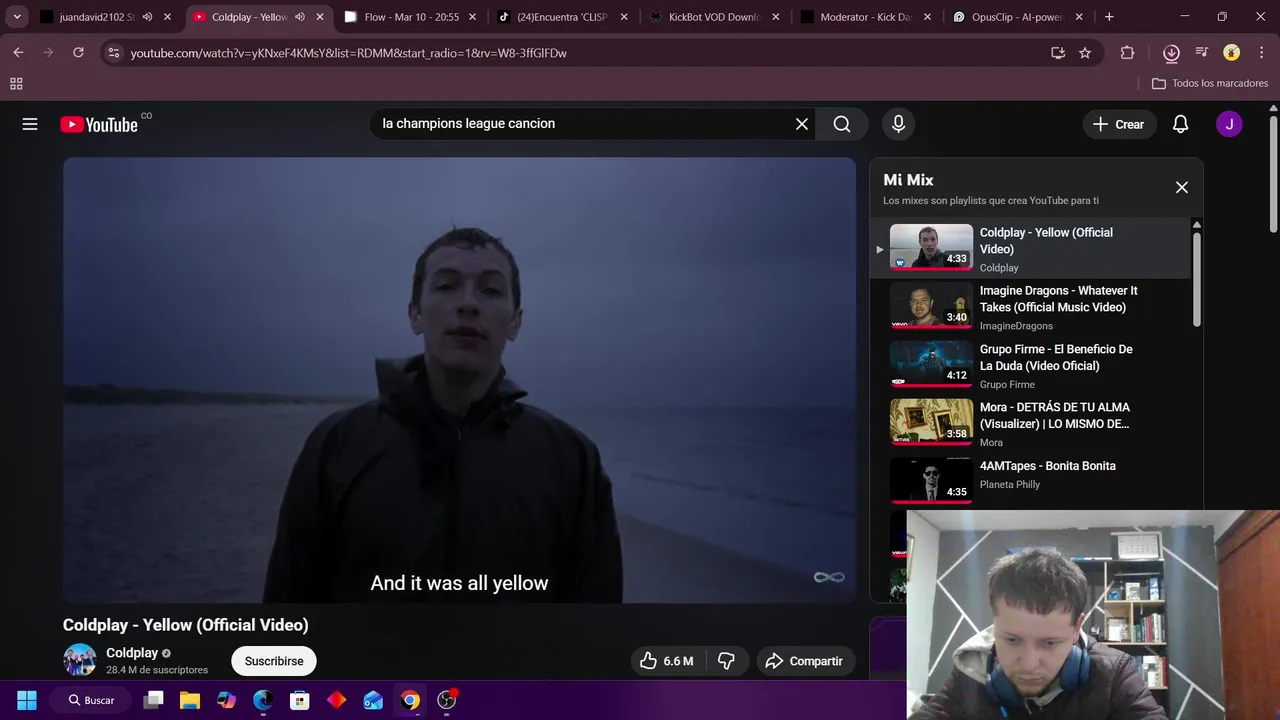This screenshot has width=1280, height=720.
Task: Open Microsoft Edge from the taskbar
Action: click(263, 700)
